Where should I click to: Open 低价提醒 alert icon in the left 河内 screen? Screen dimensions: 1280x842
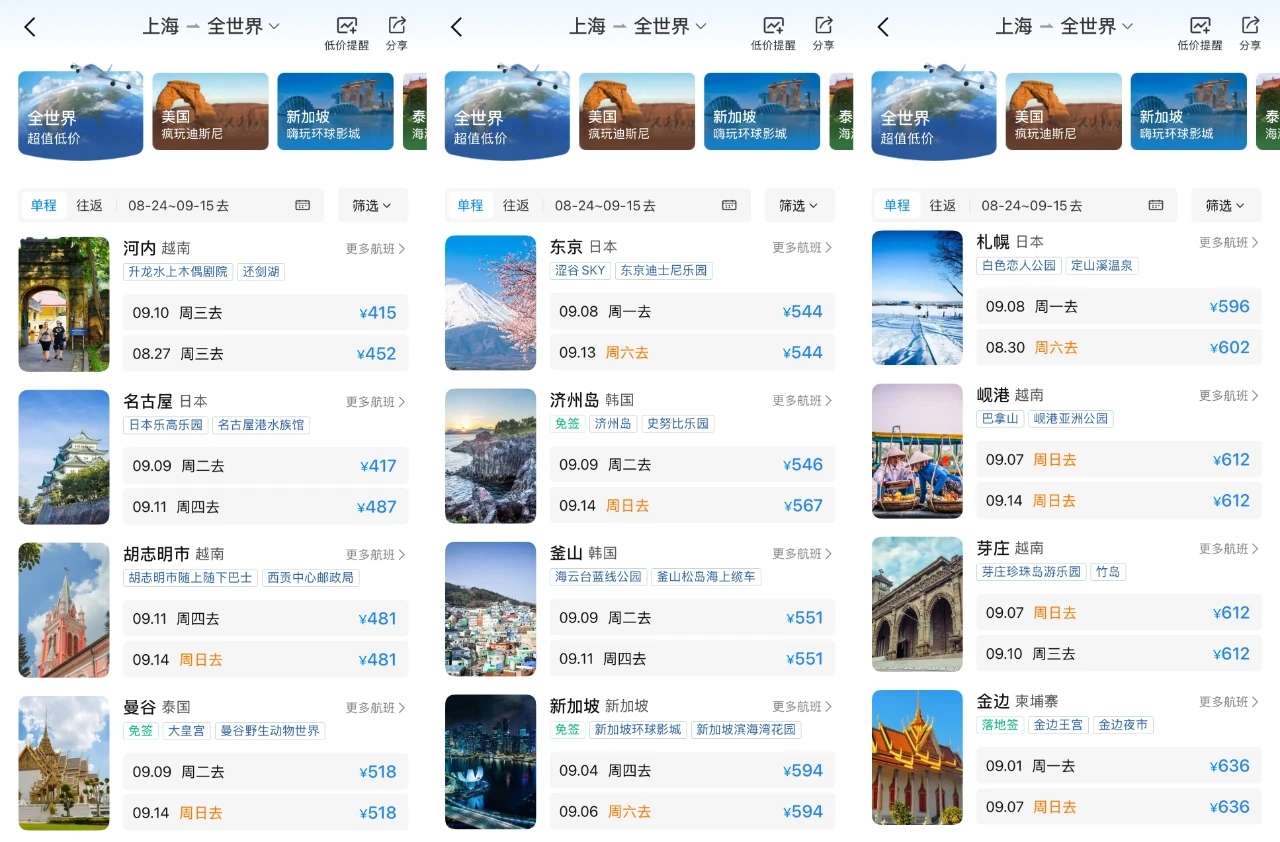click(x=346, y=33)
